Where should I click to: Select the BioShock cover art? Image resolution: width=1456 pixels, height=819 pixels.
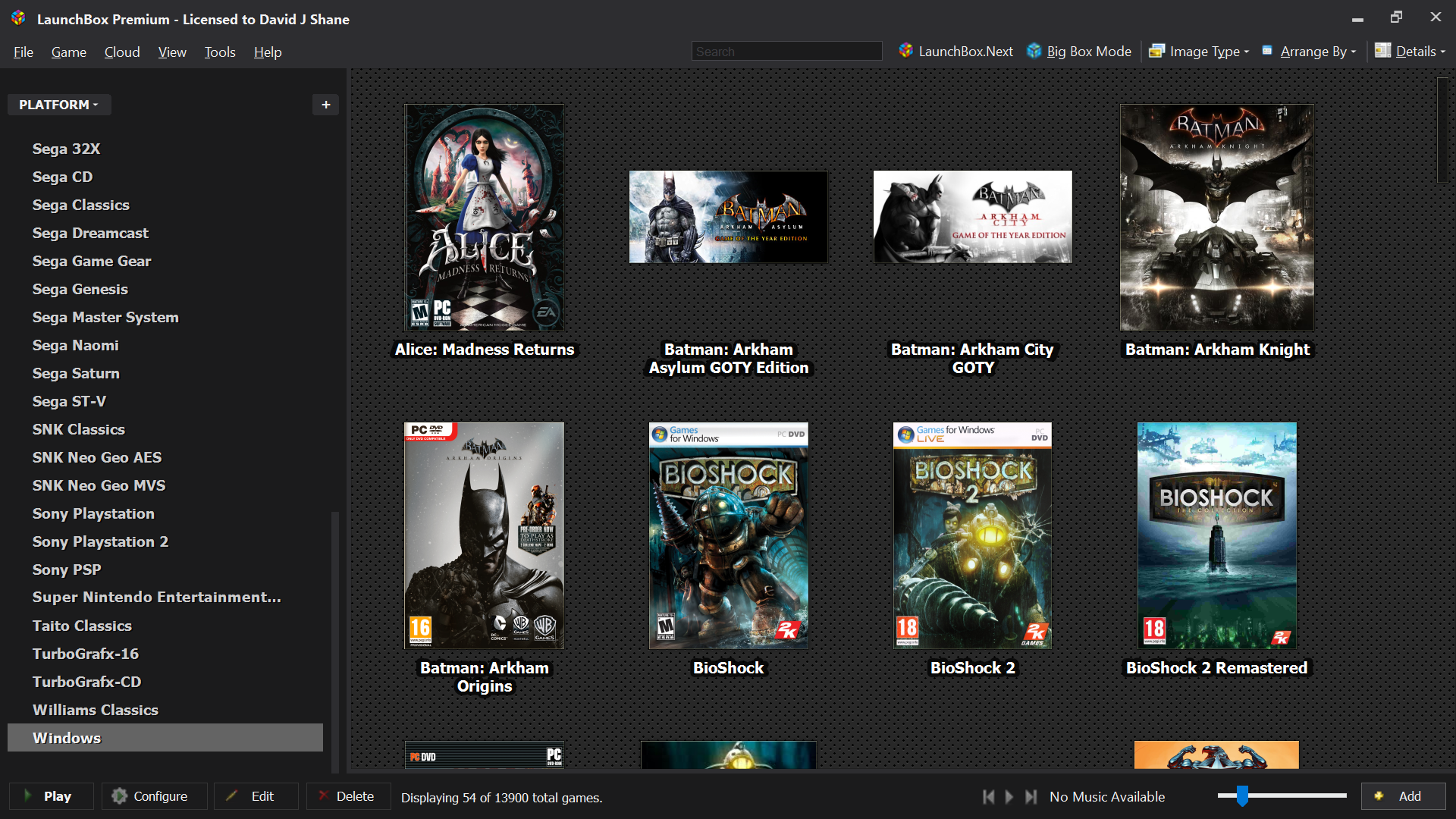pyautogui.click(x=729, y=535)
